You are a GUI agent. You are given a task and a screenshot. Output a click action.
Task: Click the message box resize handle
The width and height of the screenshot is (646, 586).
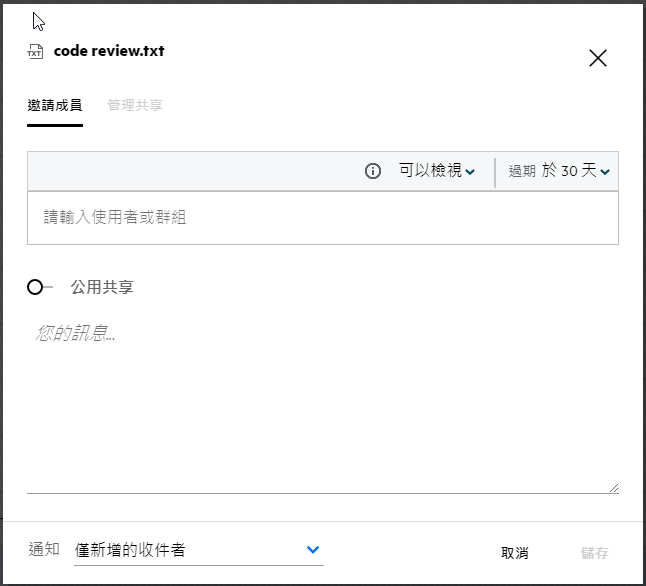[x=613, y=487]
